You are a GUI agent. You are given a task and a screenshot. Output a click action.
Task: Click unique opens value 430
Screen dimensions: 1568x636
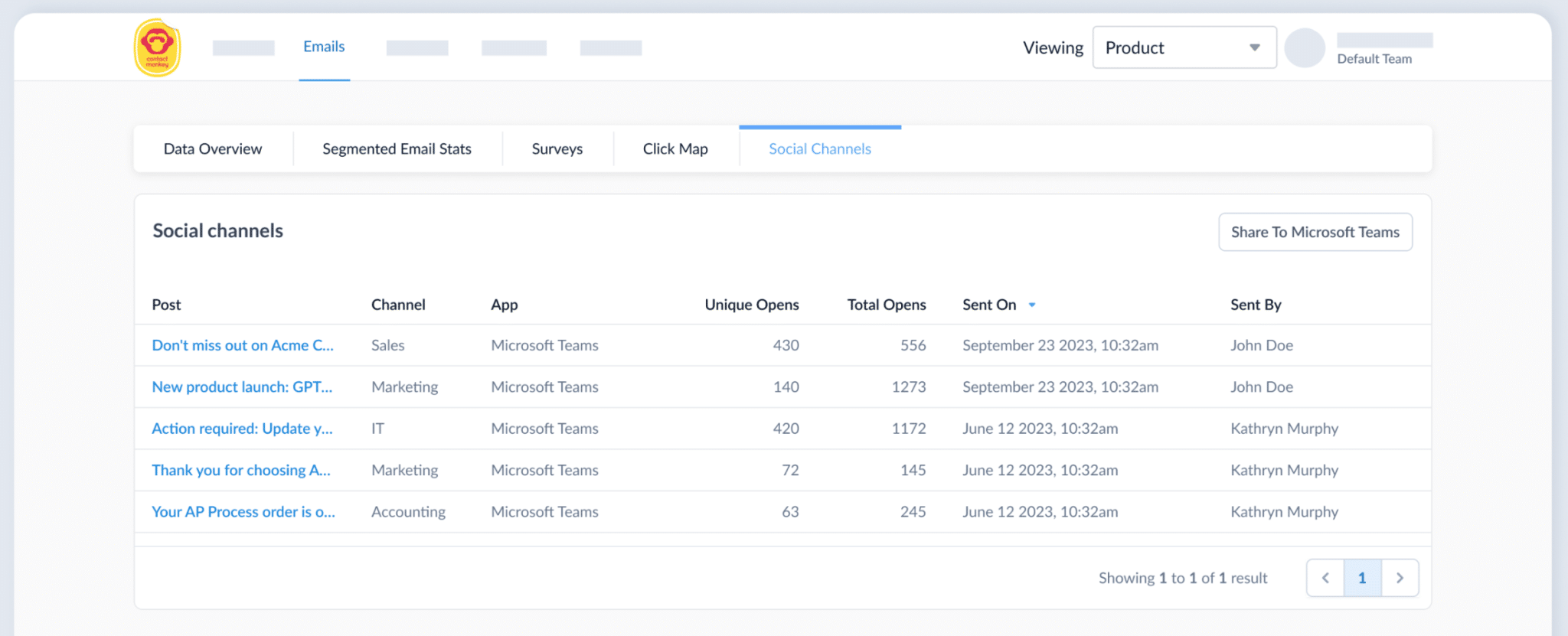786,345
